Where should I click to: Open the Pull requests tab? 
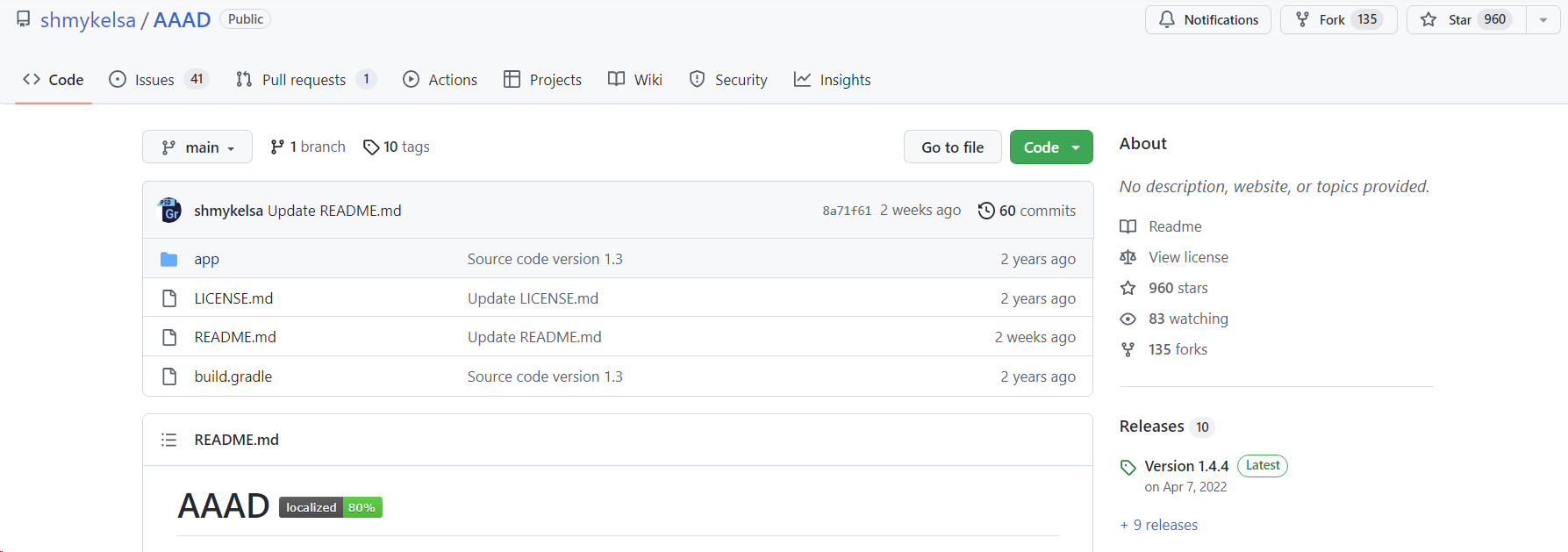304,80
